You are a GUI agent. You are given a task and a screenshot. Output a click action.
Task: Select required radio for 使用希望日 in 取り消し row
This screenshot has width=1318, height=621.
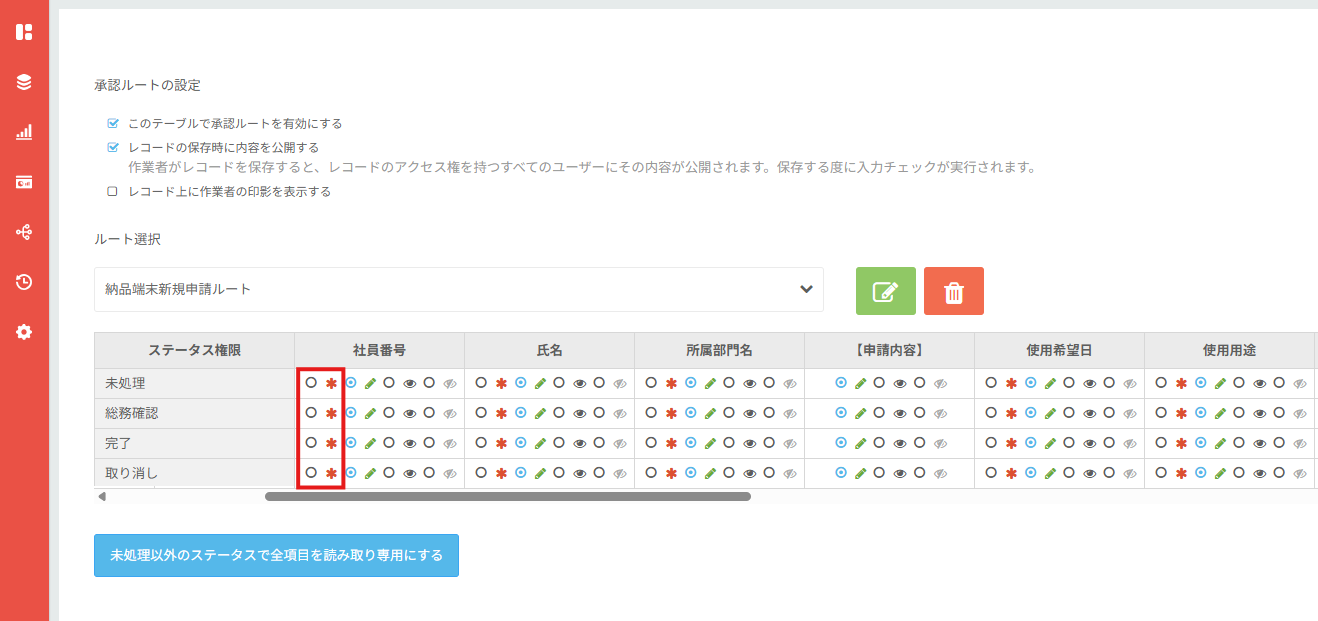pyautogui.click(x=991, y=473)
